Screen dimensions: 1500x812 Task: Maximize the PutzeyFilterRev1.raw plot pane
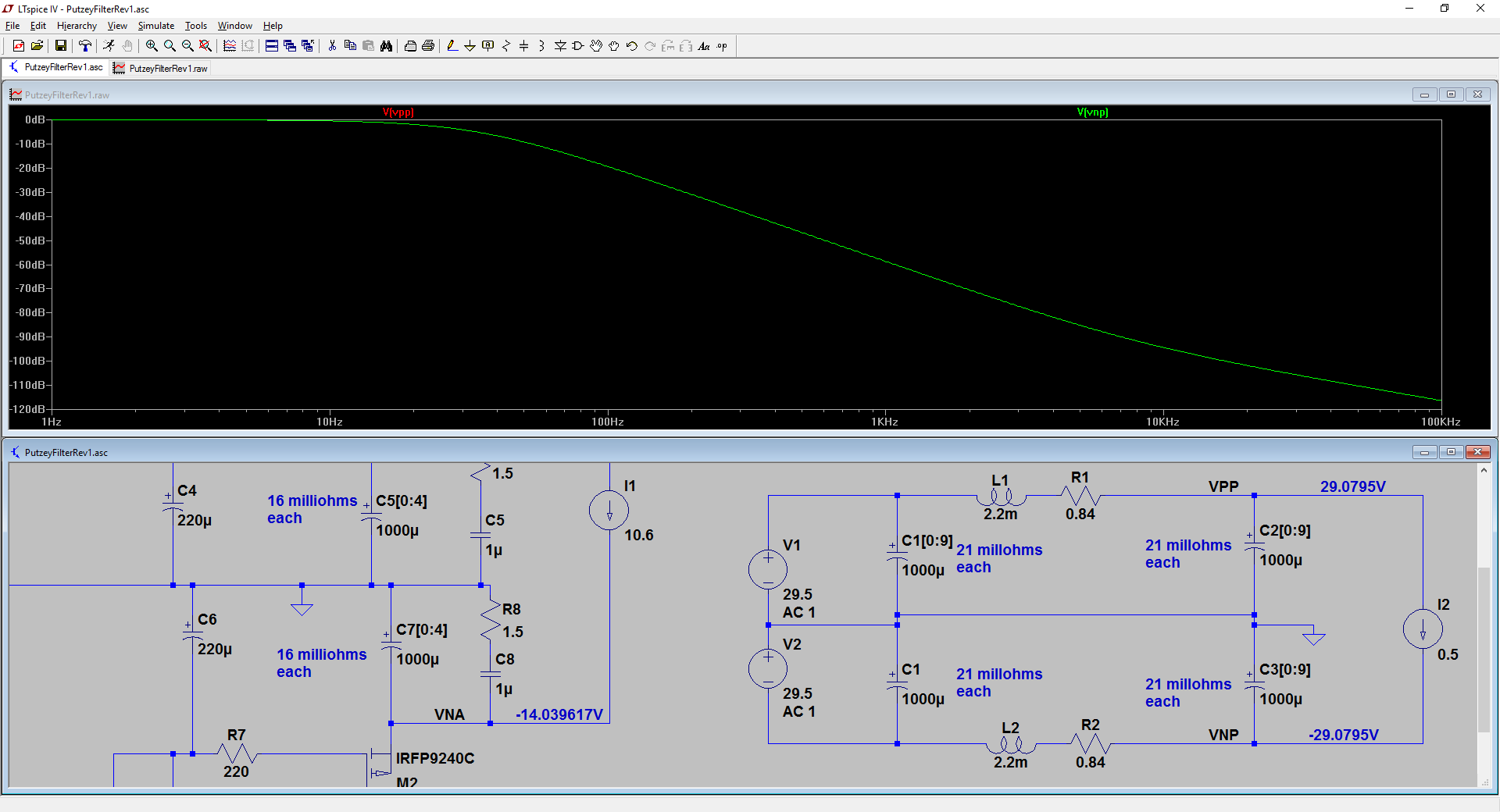tap(1451, 94)
